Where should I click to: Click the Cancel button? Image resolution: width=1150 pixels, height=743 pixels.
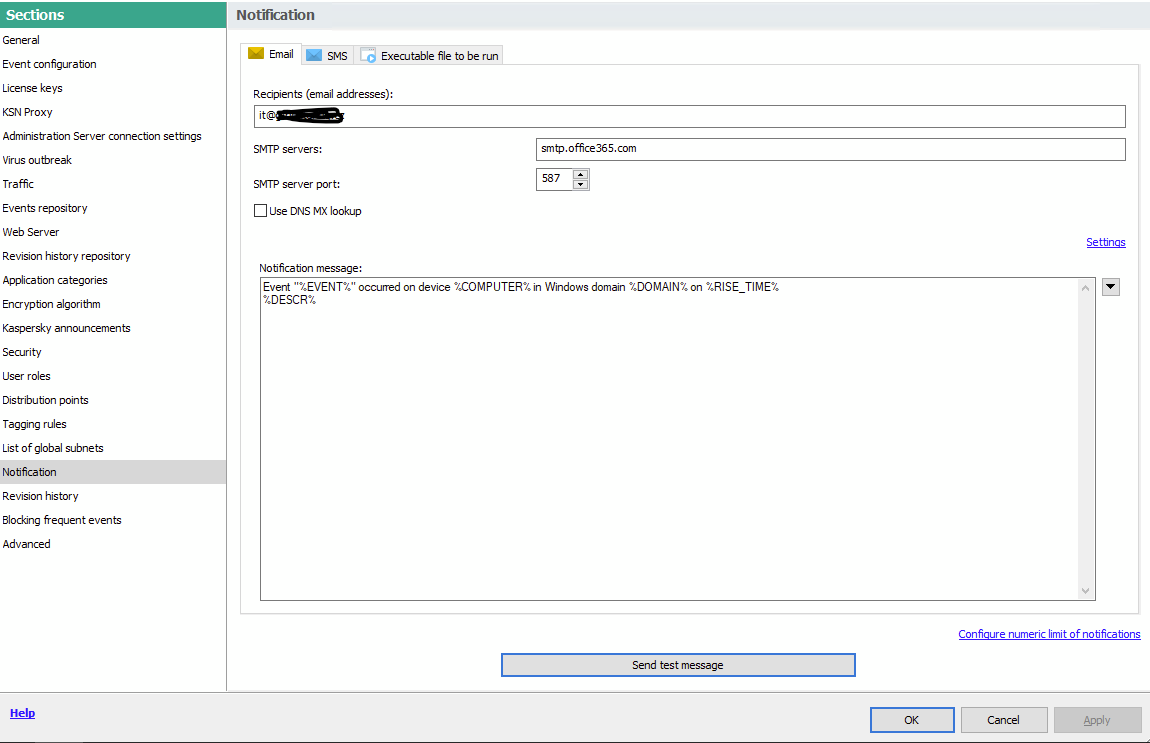[1003, 720]
